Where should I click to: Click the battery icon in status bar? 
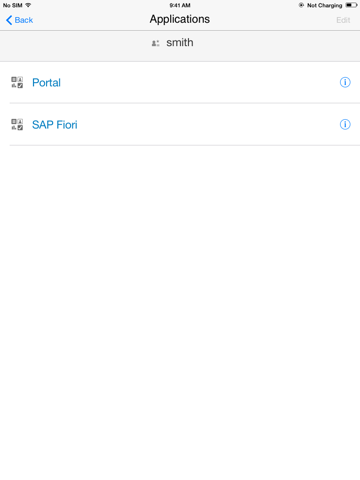[351, 5]
